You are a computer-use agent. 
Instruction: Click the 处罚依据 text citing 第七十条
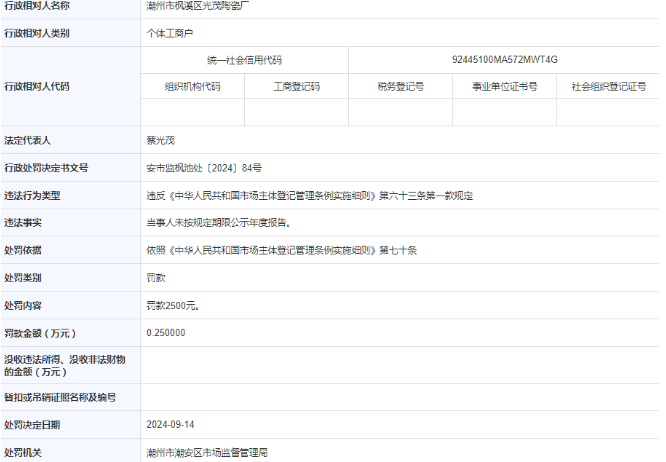tap(281, 249)
